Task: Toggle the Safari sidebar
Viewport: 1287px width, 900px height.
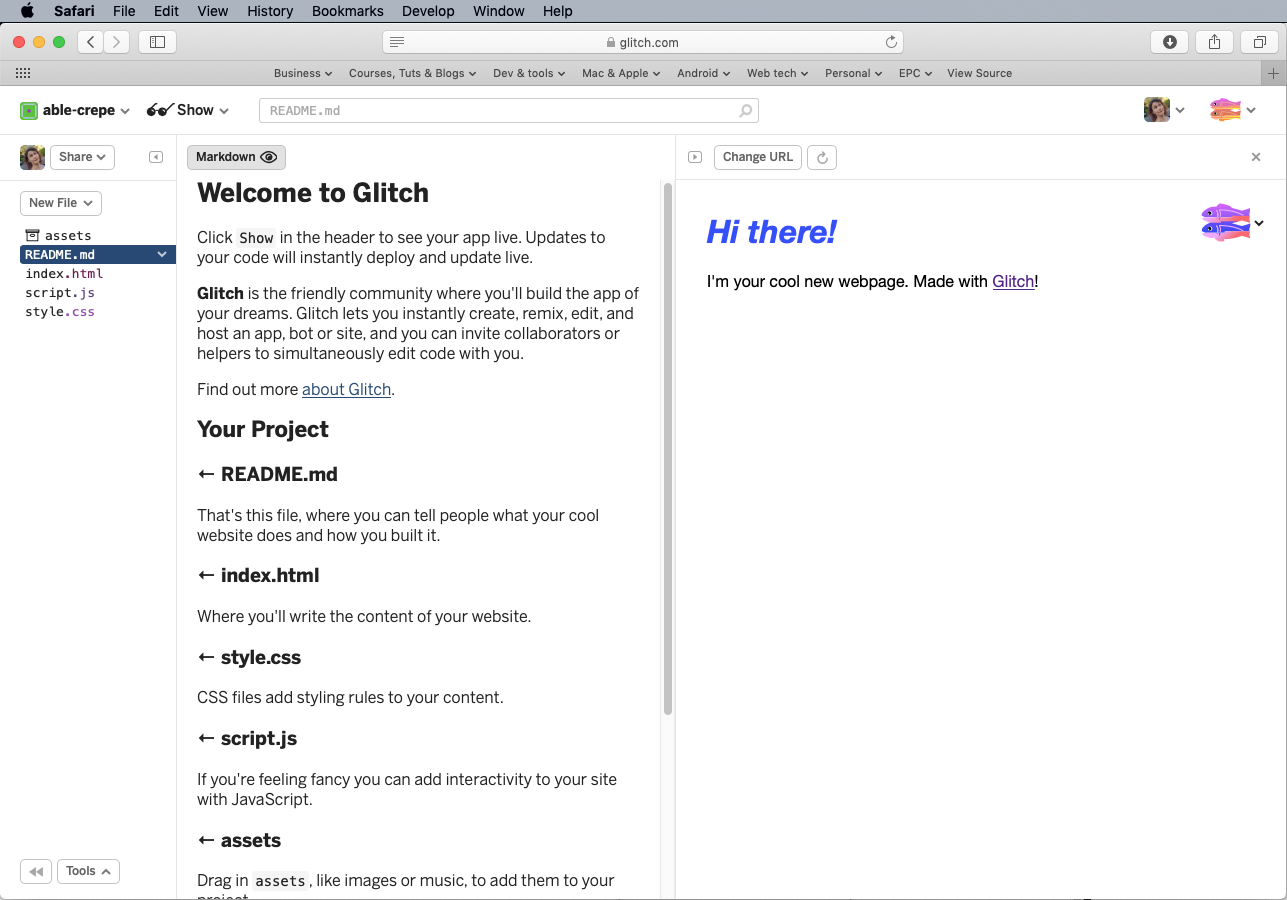Action: pyautogui.click(x=157, y=42)
